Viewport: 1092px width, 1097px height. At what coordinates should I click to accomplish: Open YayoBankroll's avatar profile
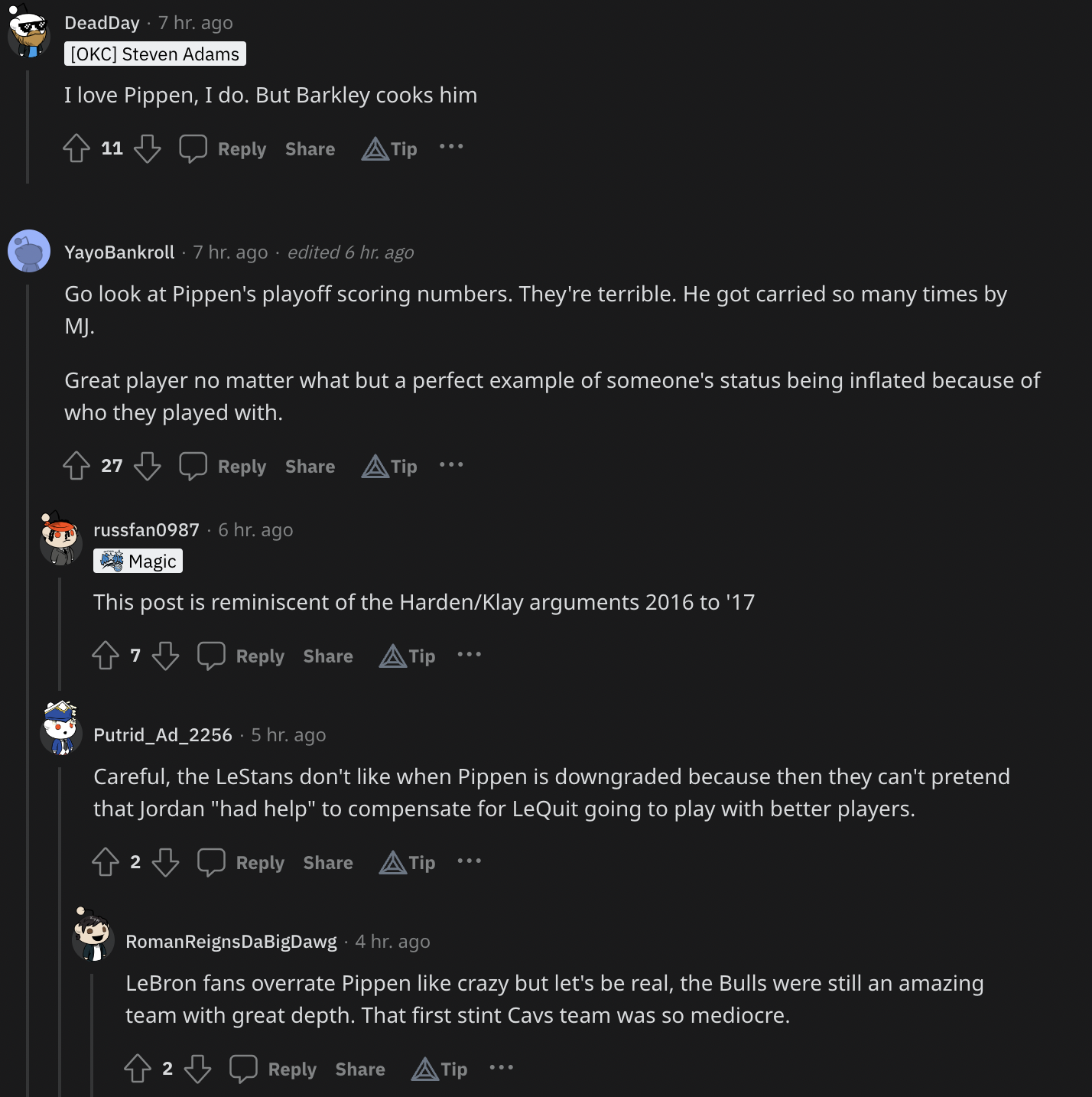(29, 251)
